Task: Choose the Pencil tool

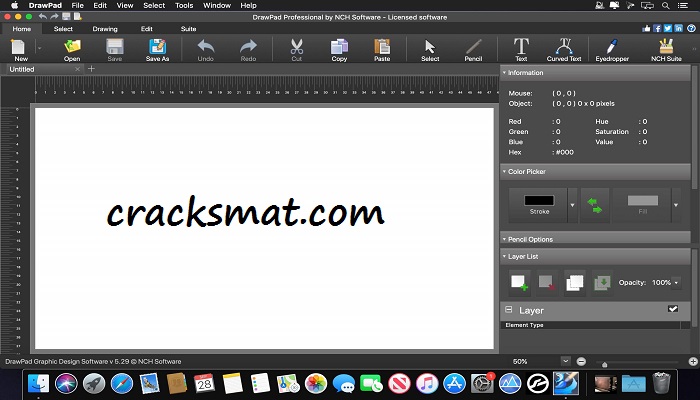Action: click(x=473, y=50)
